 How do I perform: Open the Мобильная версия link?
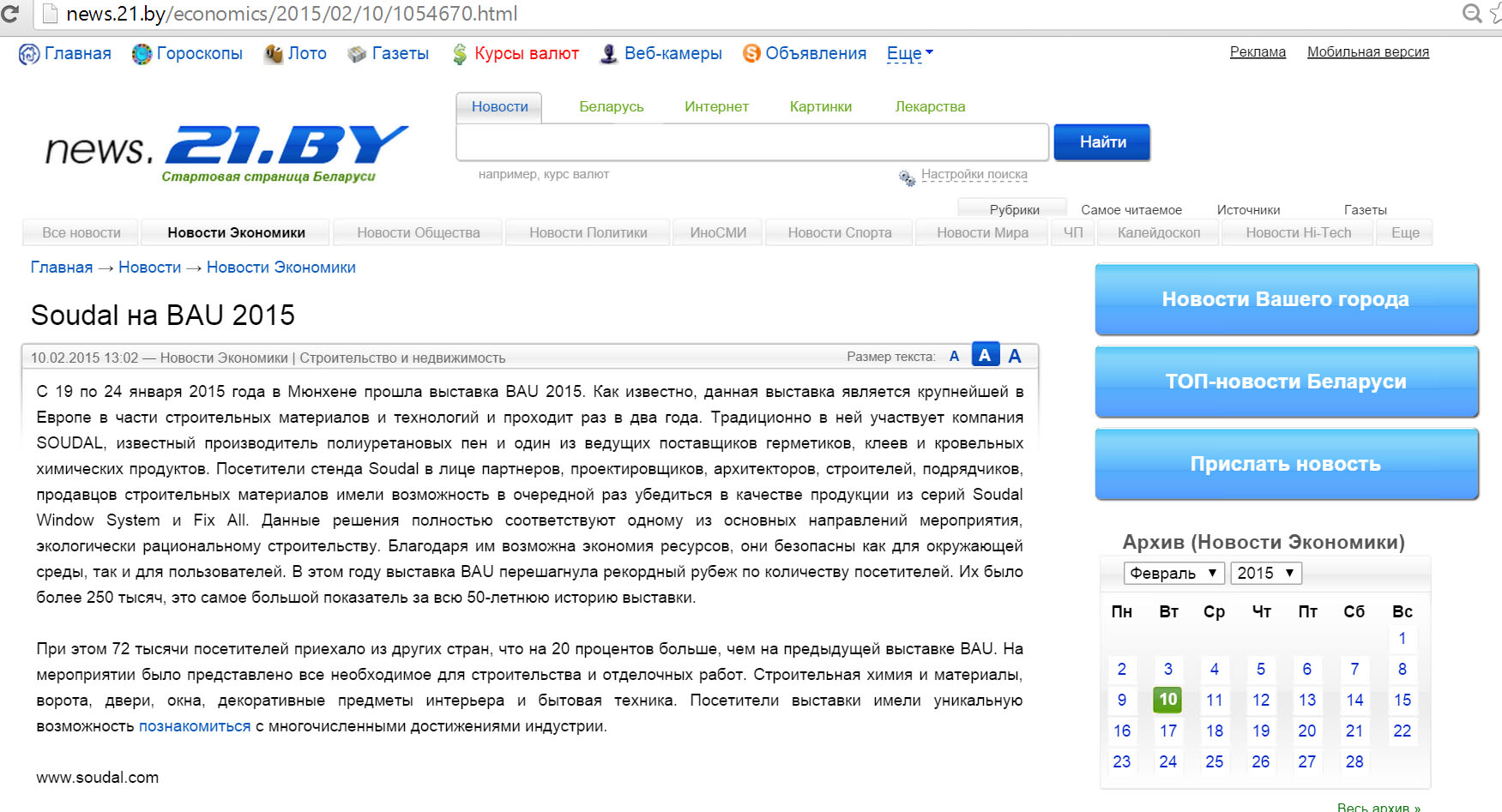click(x=1368, y=52)
